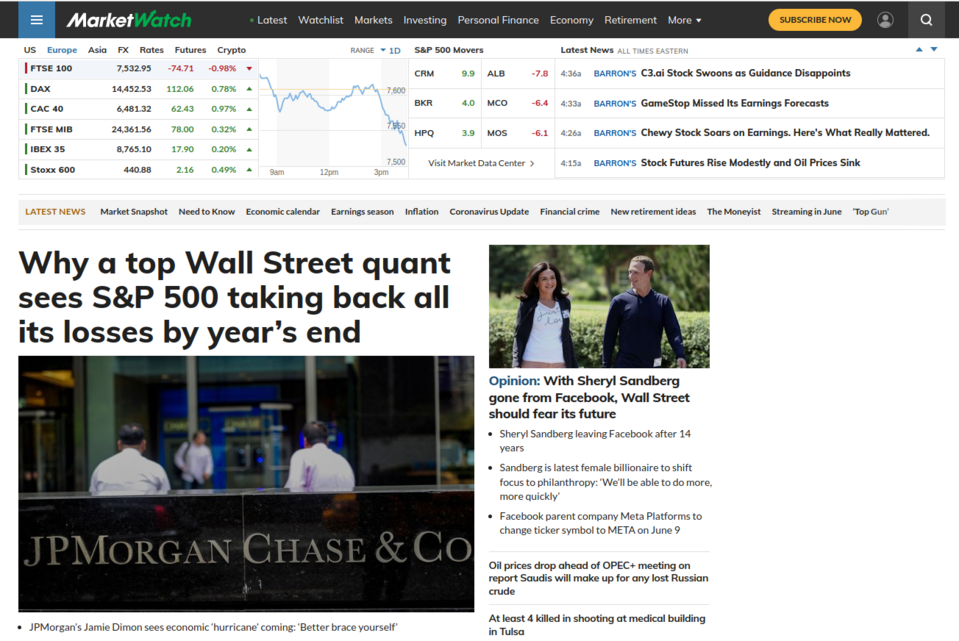Click the ALB mover ticker

pos(495,73)
